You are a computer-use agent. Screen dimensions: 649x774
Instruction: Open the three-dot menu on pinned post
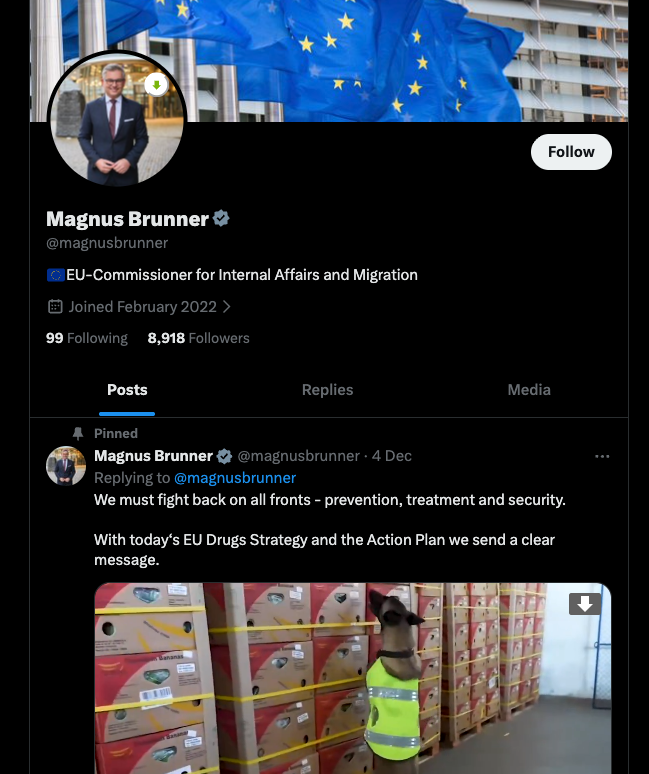(x=602, y=456)
